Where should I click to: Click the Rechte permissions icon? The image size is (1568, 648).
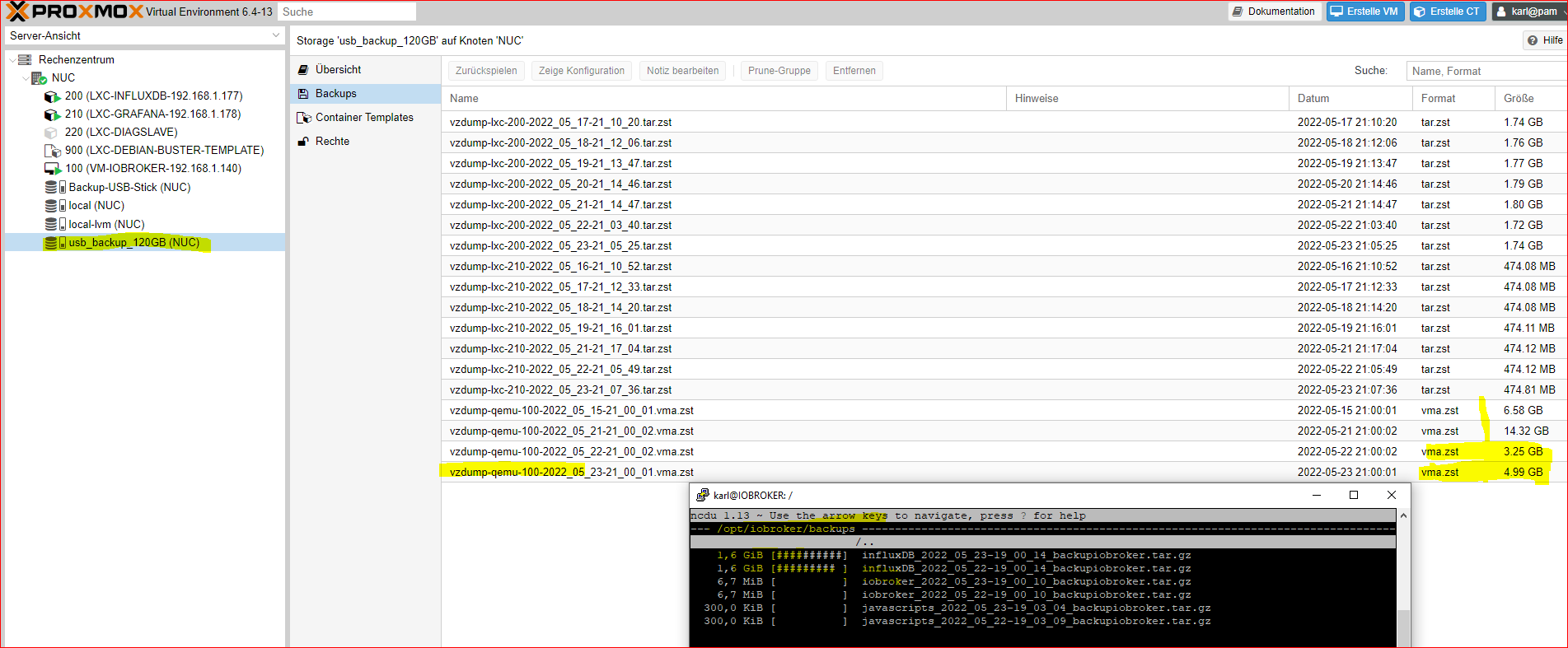303,142
